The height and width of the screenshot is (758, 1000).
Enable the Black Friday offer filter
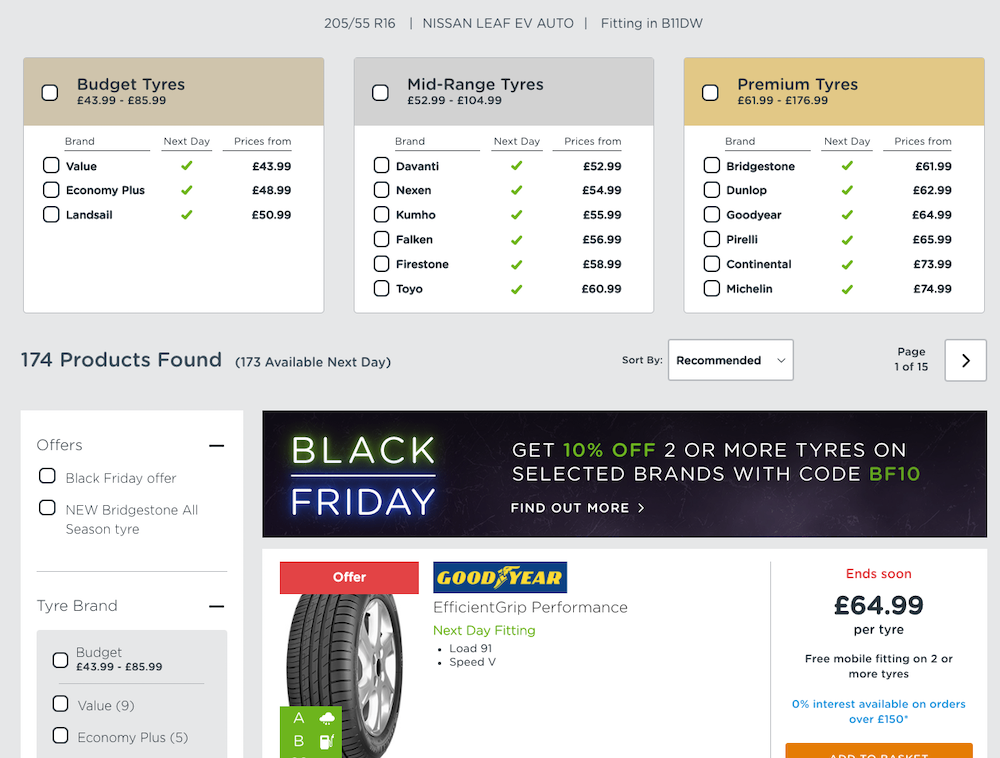click(x=47, y=476)
